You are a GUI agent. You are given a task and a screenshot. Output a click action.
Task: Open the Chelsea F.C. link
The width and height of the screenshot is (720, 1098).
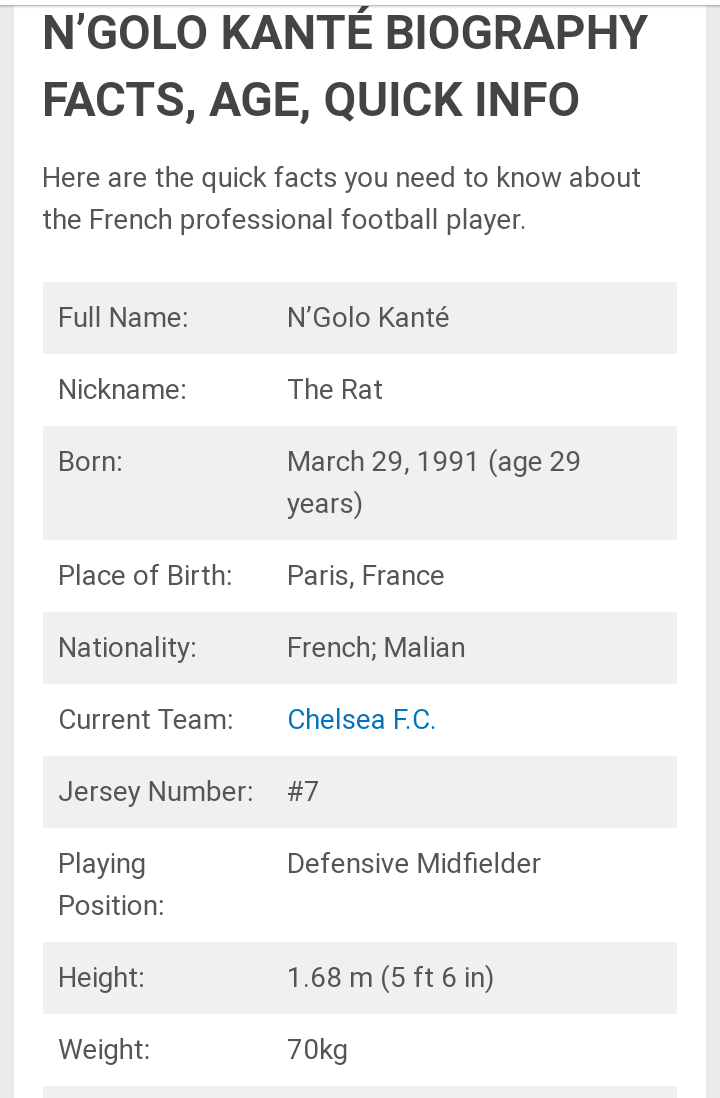[361, 720]
